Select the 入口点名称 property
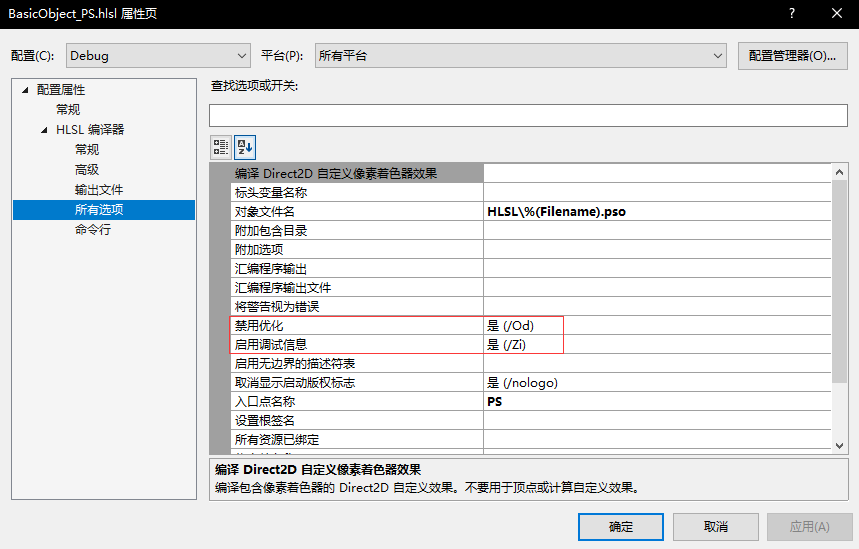859x549 pixels. pos(357,402)
